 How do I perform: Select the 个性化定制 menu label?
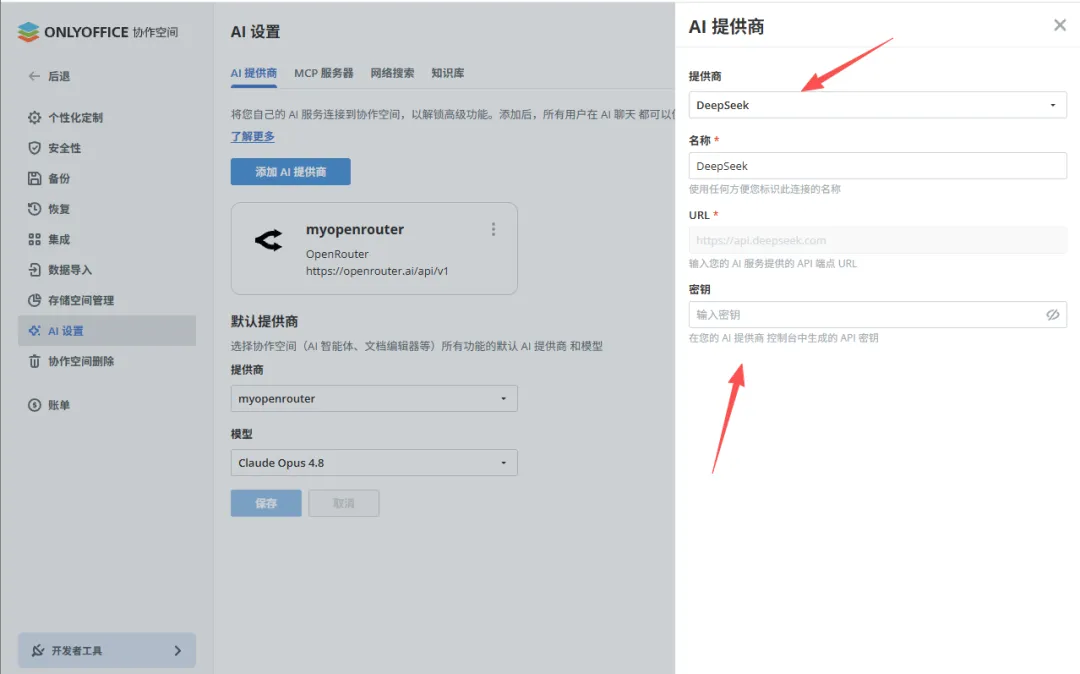pyautogui.click(x=76, y=117)
